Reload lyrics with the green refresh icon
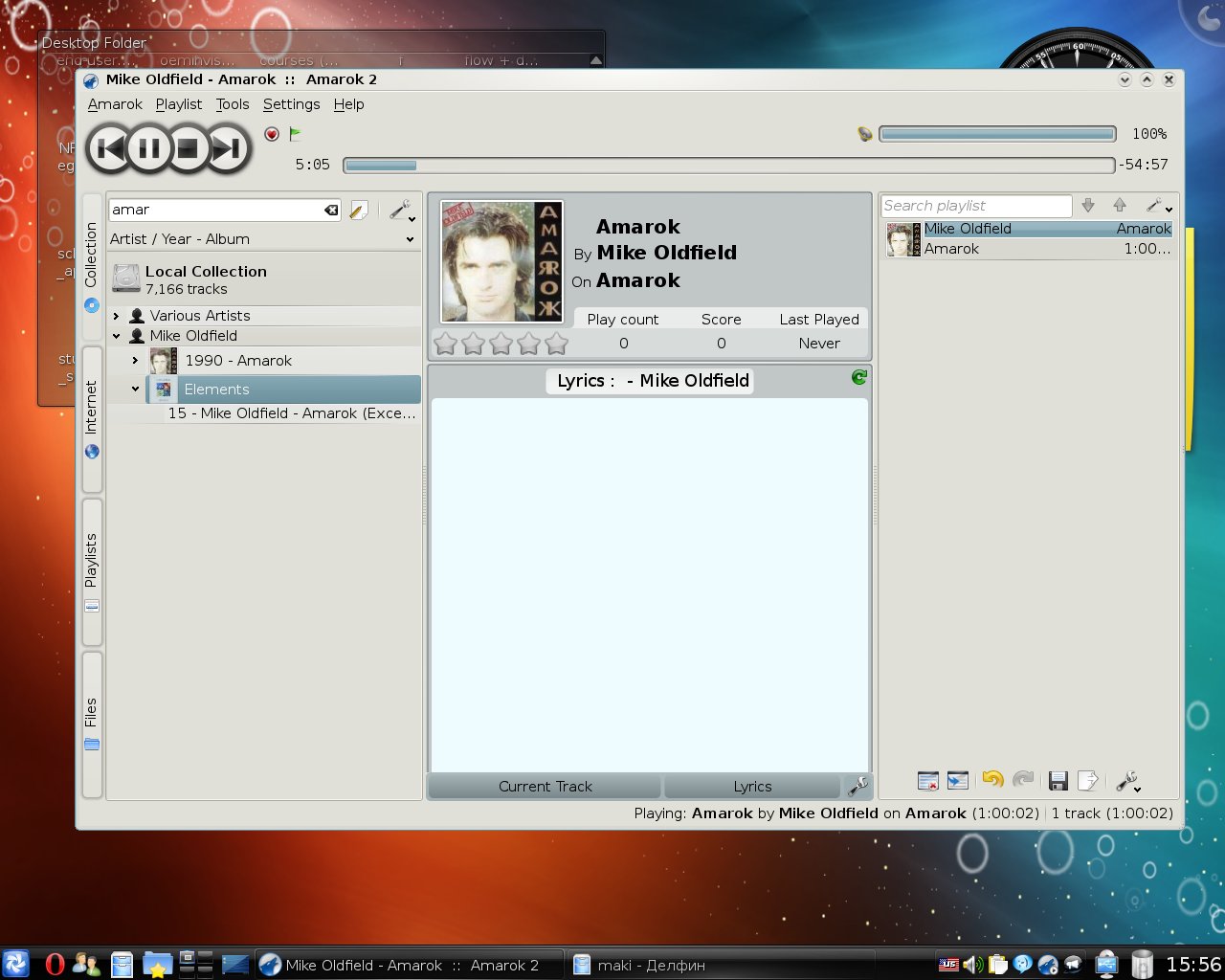The height and width of the screenshot is (980, 1225). tap(859, 377)
